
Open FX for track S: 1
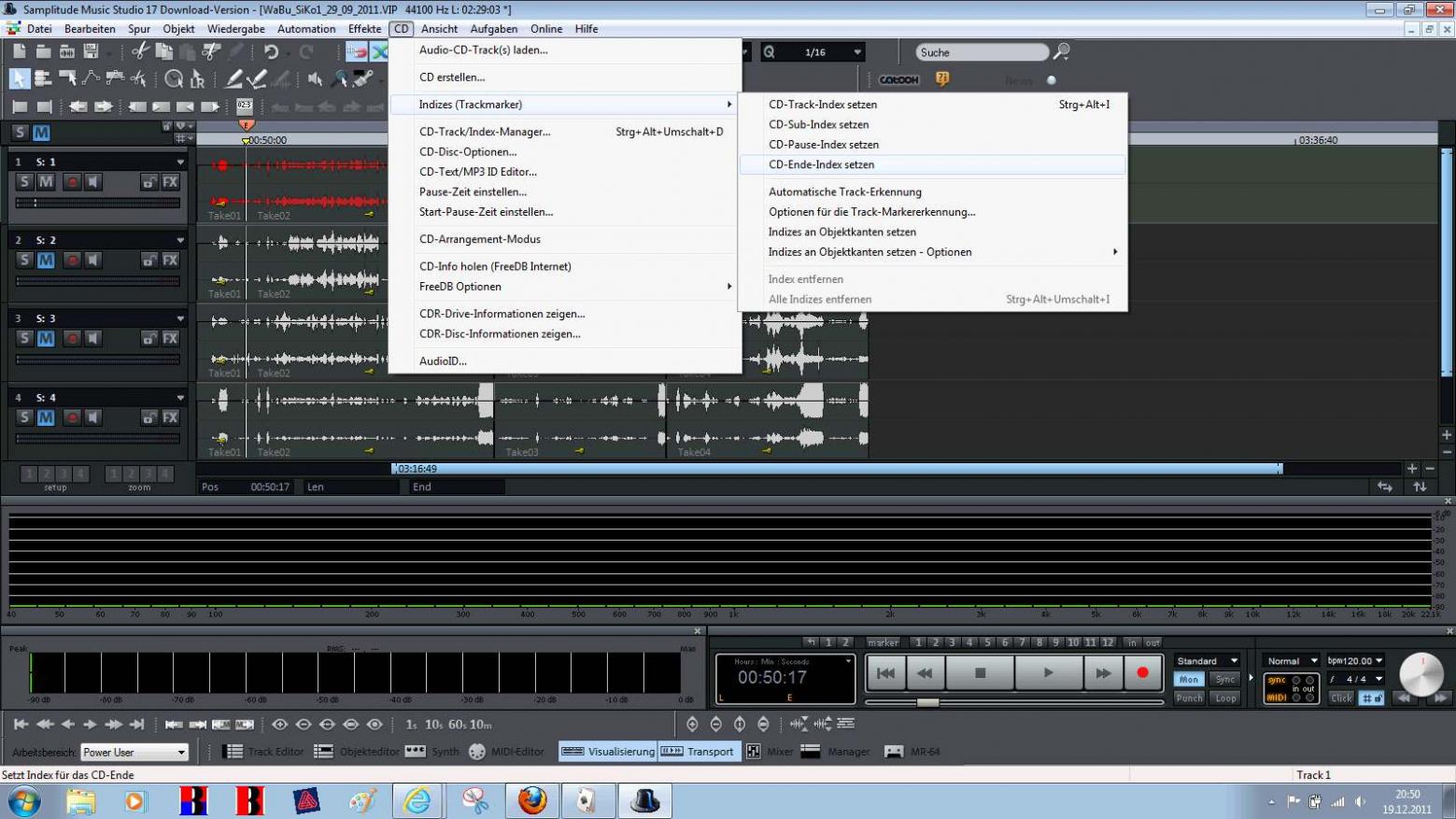170,182
